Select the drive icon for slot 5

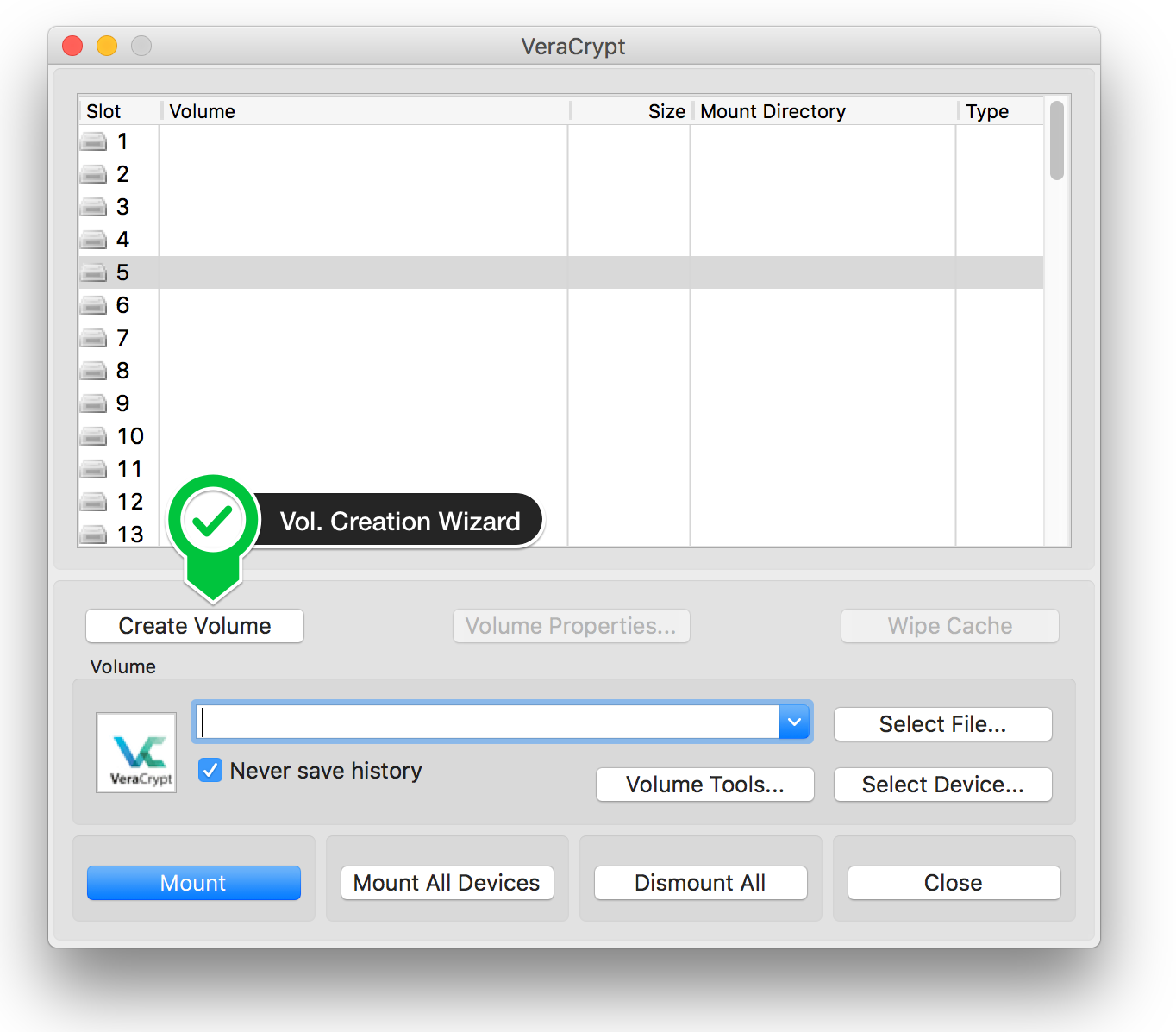click(93, 272)
